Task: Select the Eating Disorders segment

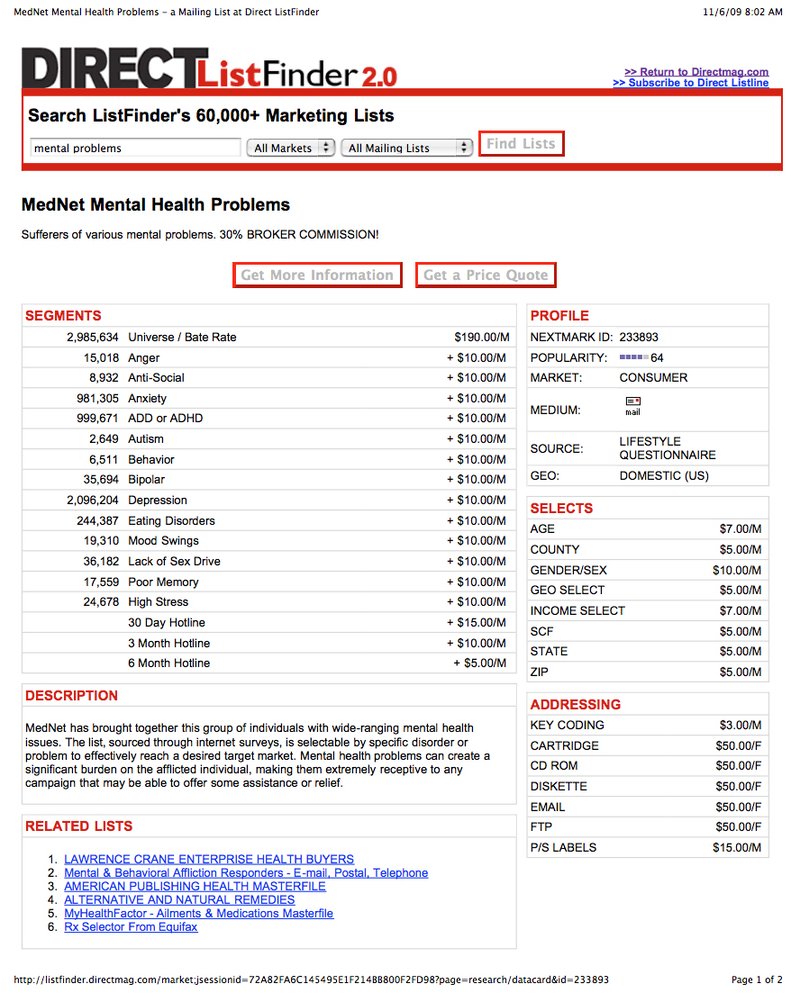Action: [x=269, y=521]
